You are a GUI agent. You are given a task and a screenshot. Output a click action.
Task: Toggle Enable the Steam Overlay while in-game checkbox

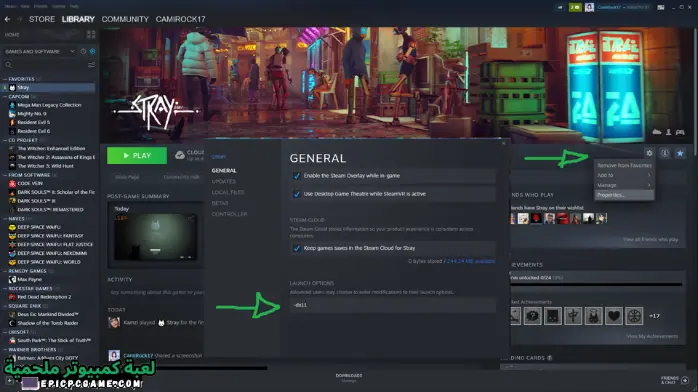(297, 176)
